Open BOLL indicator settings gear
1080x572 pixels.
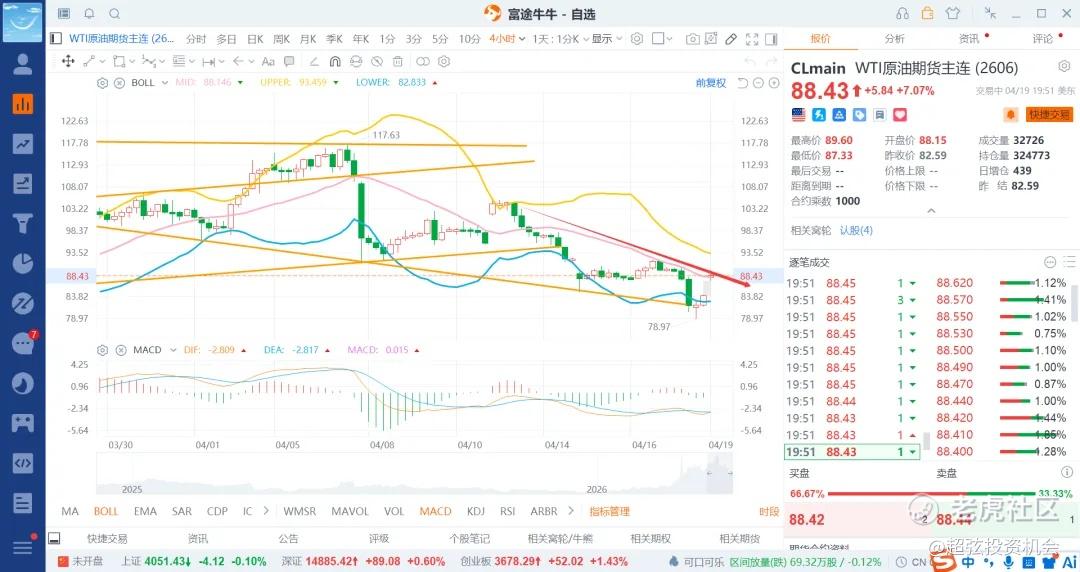click(x=102, y=83)
